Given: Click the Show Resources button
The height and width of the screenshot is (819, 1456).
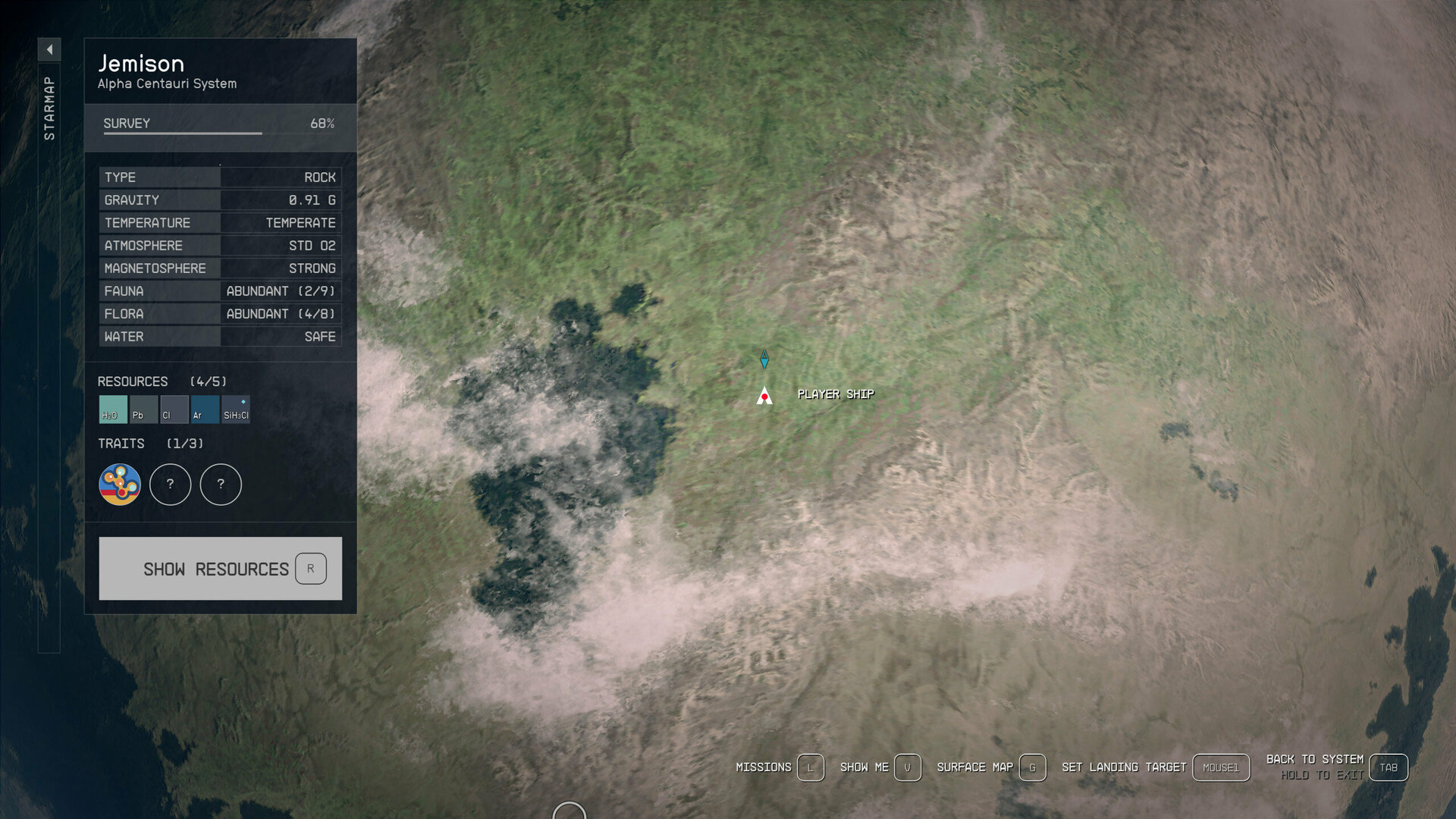Looking at the screenshot, I should pos(220,569).
